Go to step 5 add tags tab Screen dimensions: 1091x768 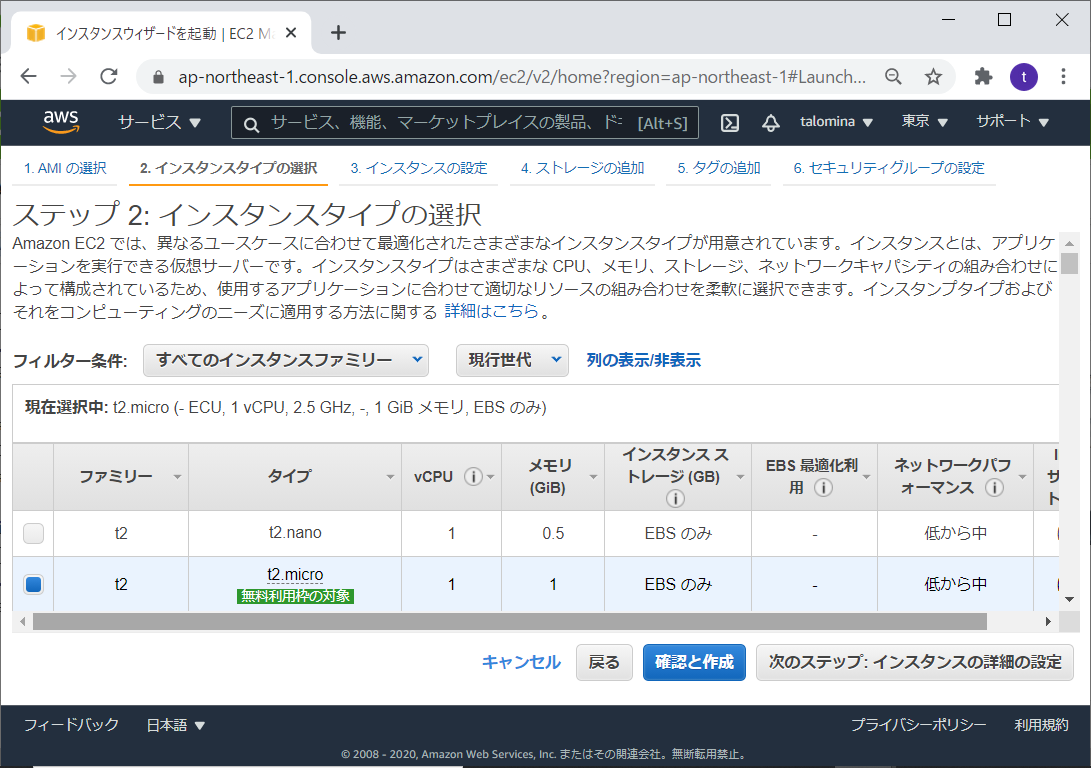(719, 168)
